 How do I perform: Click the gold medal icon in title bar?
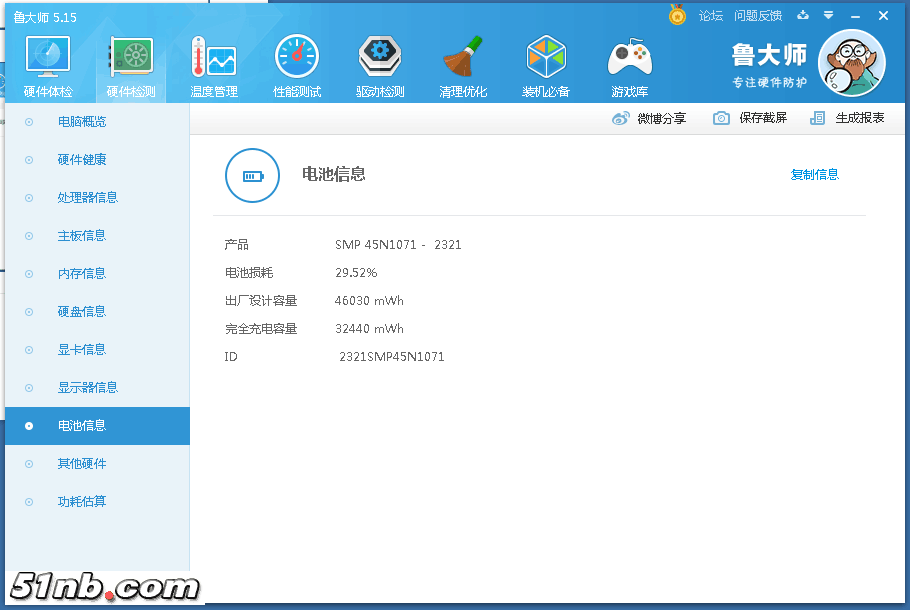pos(677,15)
